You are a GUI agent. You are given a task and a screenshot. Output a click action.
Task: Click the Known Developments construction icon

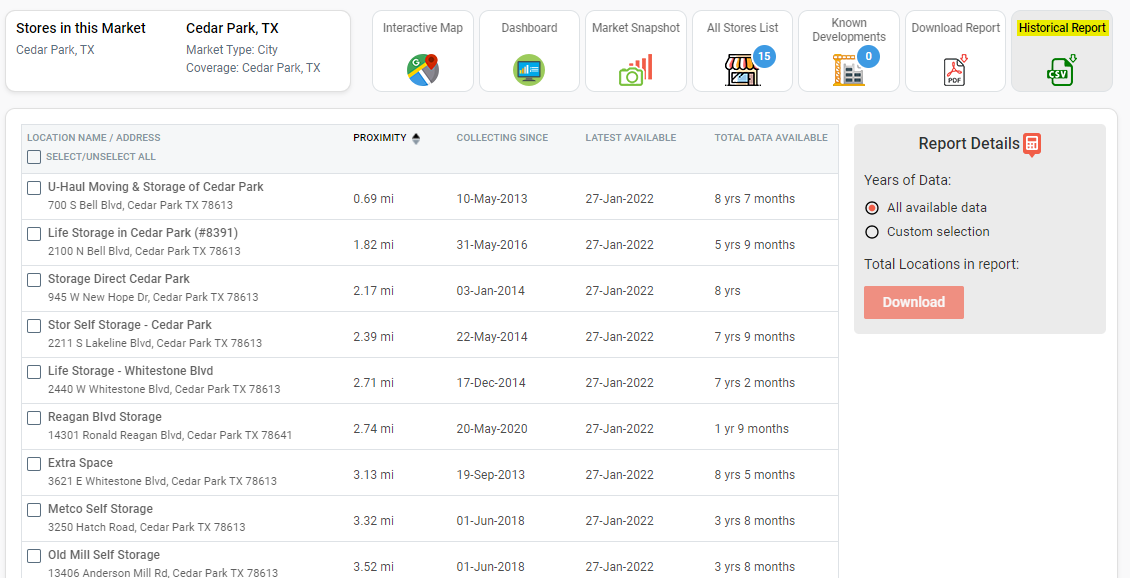(849, 71)
